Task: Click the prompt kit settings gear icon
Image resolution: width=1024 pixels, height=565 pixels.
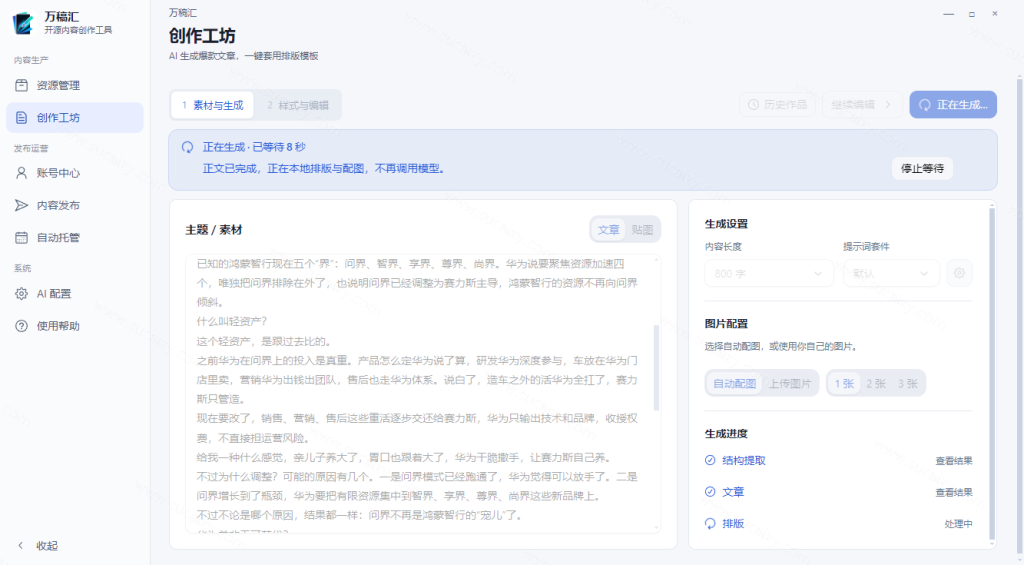Action: [x=959, y=274]
